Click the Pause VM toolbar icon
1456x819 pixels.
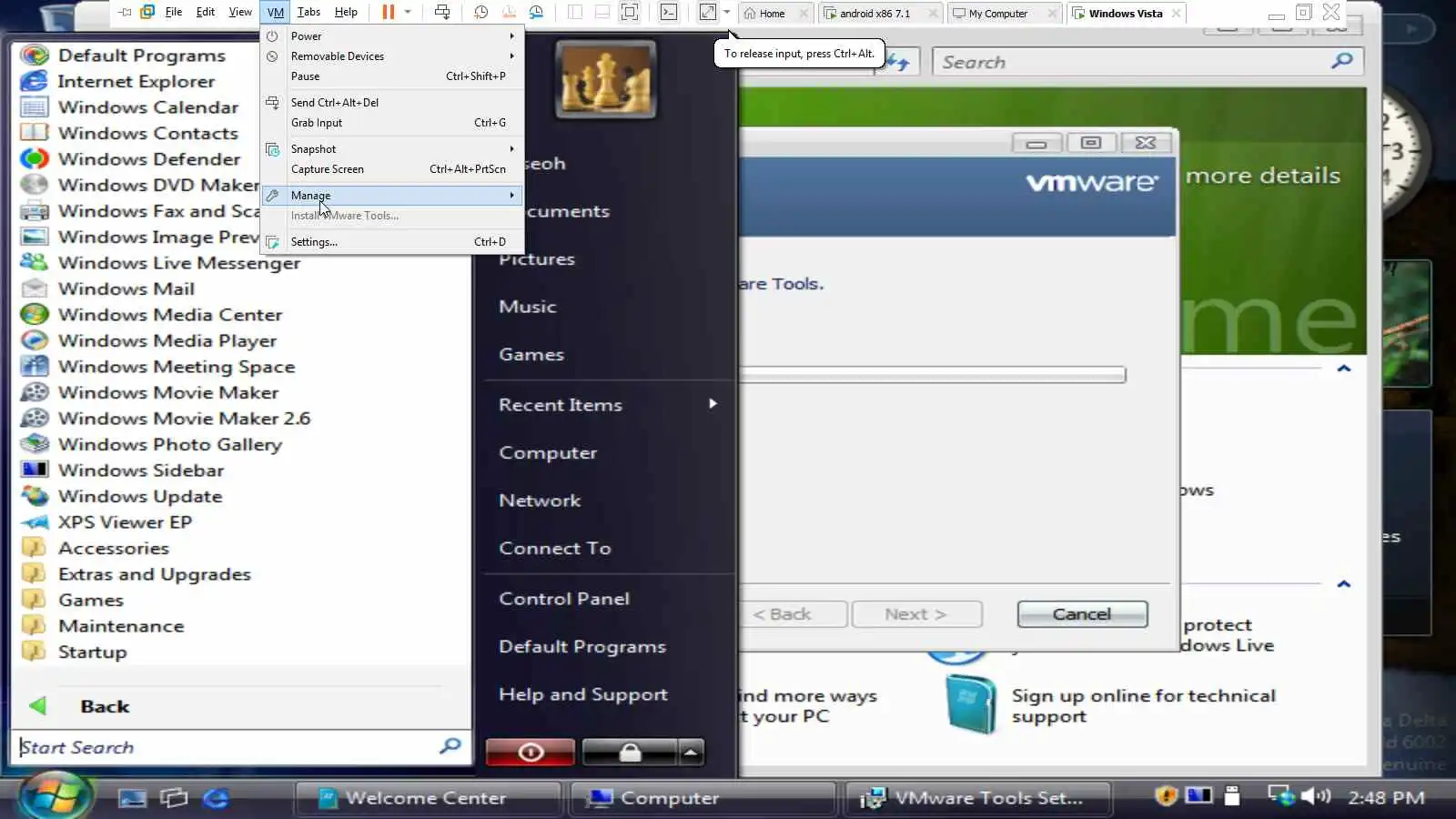point(389,12)
